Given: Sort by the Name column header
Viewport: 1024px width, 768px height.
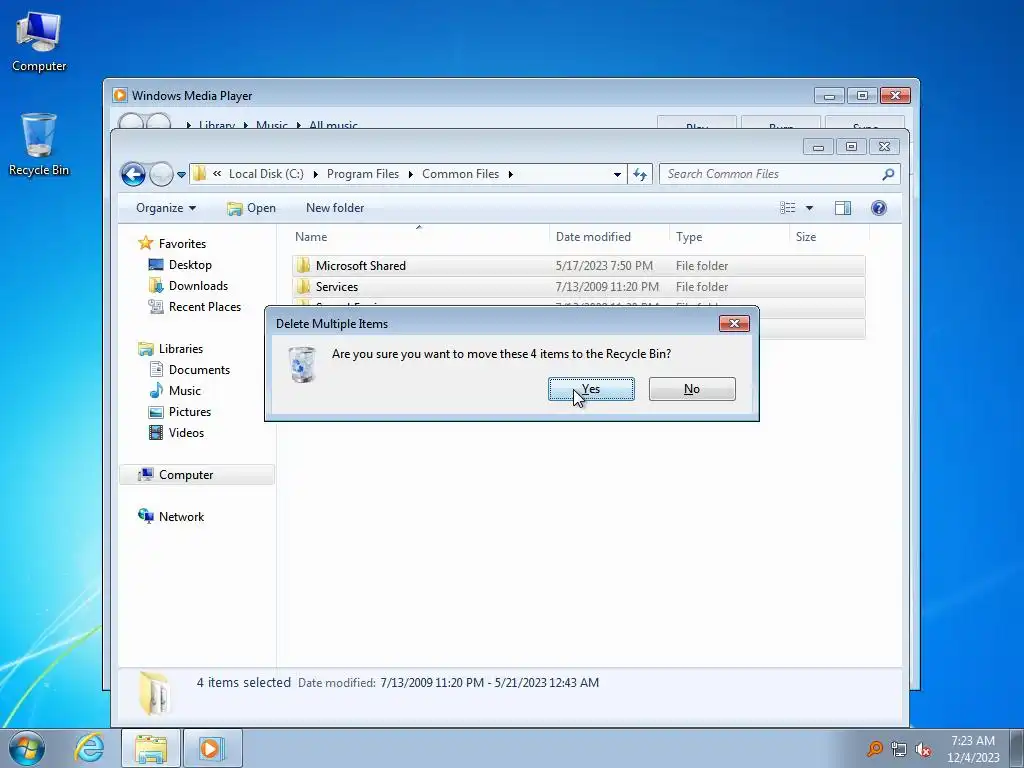Looking at the screenshot, I should 419,236.
